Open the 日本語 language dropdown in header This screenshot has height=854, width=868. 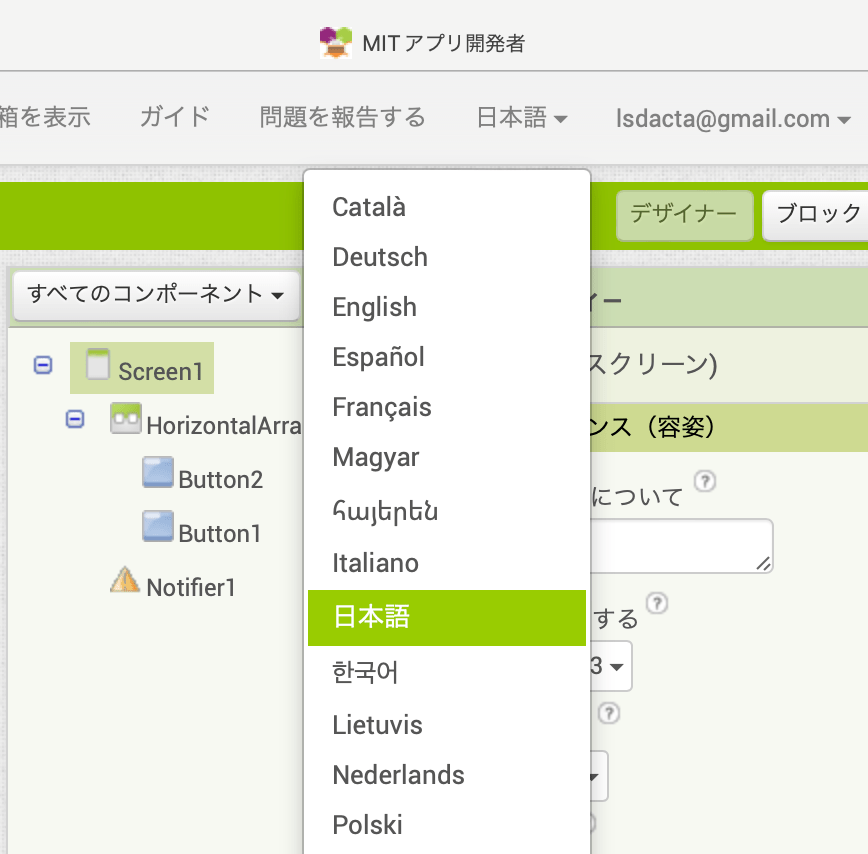[x=521, y=118]
